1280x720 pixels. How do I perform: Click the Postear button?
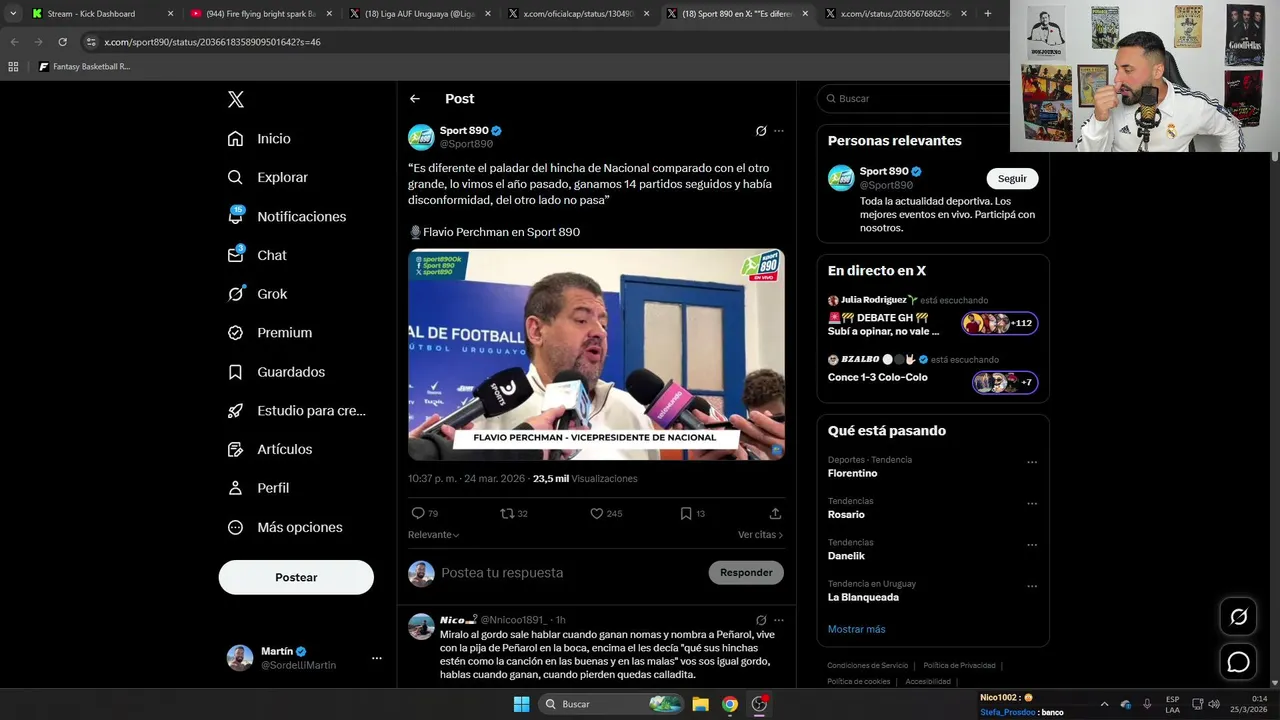click(296, 577)
